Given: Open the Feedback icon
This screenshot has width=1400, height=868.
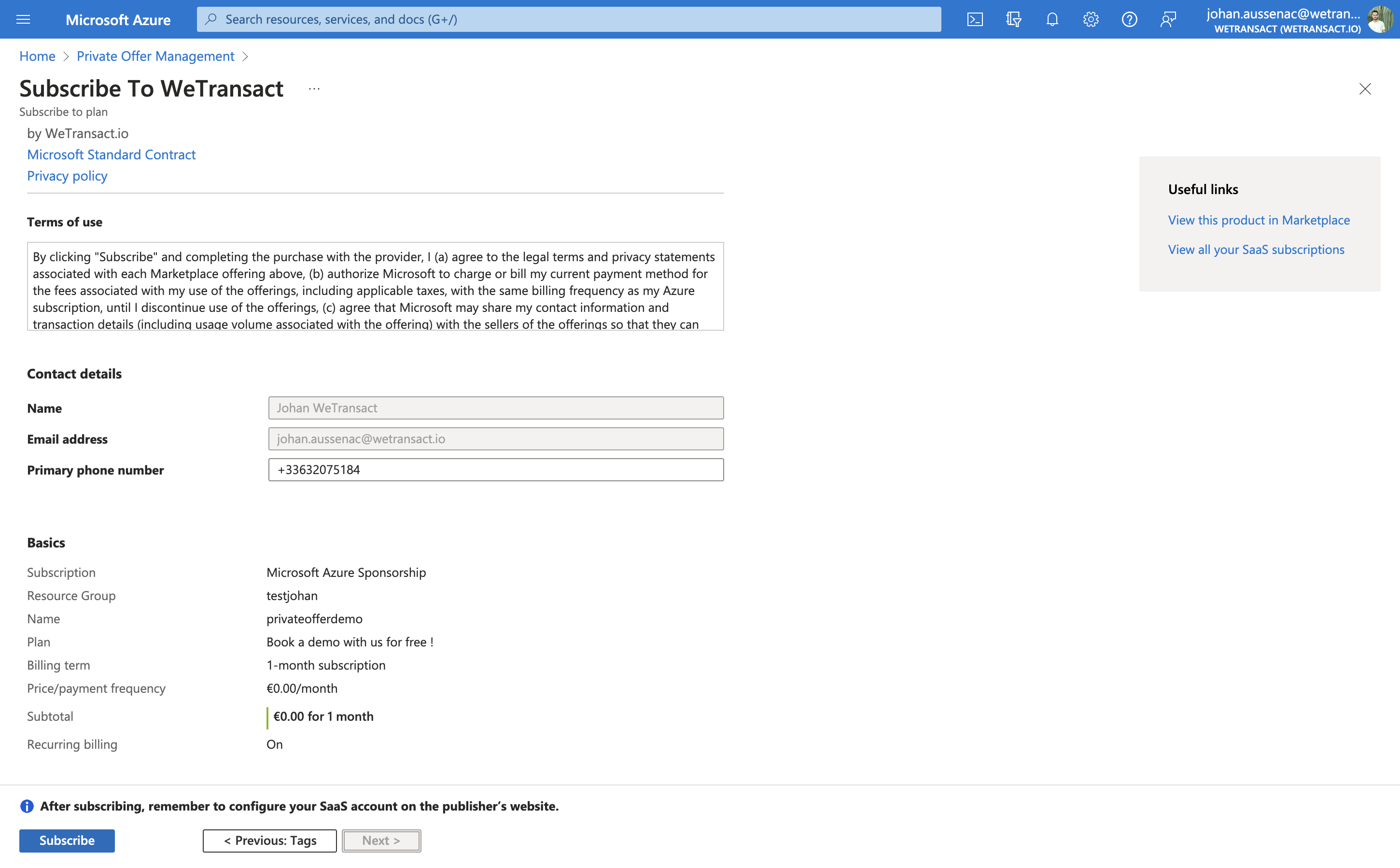Looking at the screenshot, I should [x=1168, y=19].
